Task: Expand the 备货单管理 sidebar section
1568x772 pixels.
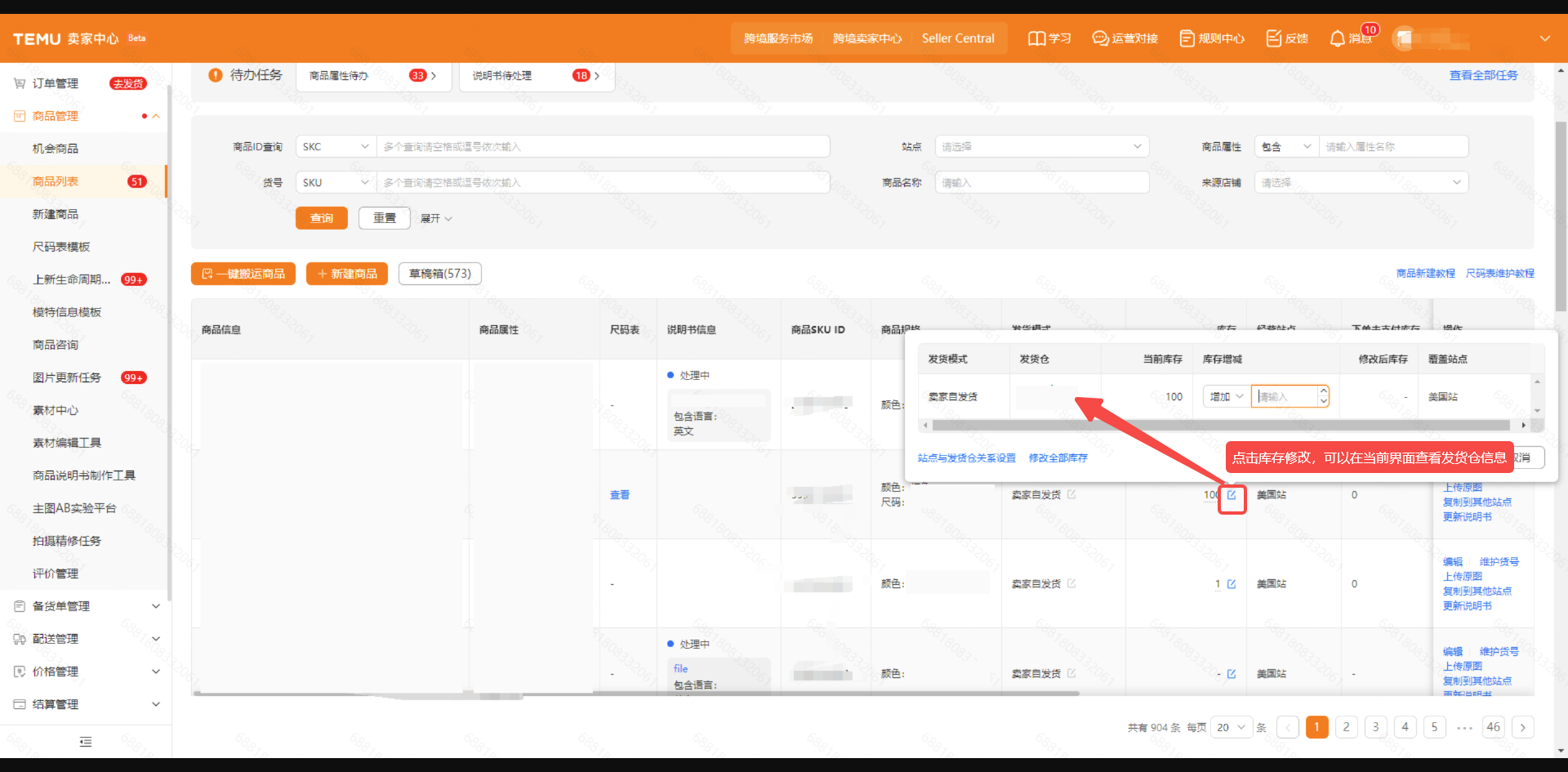Action: pyautogui.click(x=156, y=606)
